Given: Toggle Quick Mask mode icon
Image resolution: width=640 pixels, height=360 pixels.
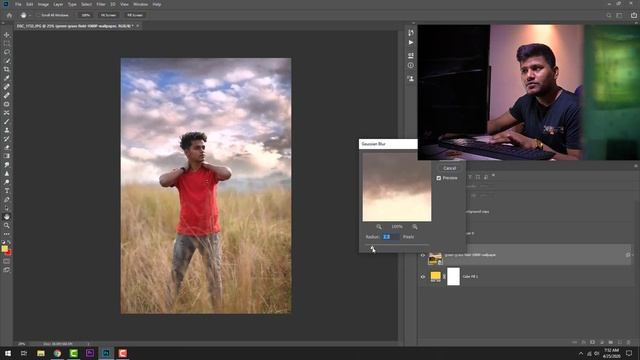Looking at the screenshot, I should tap(7, 261).
